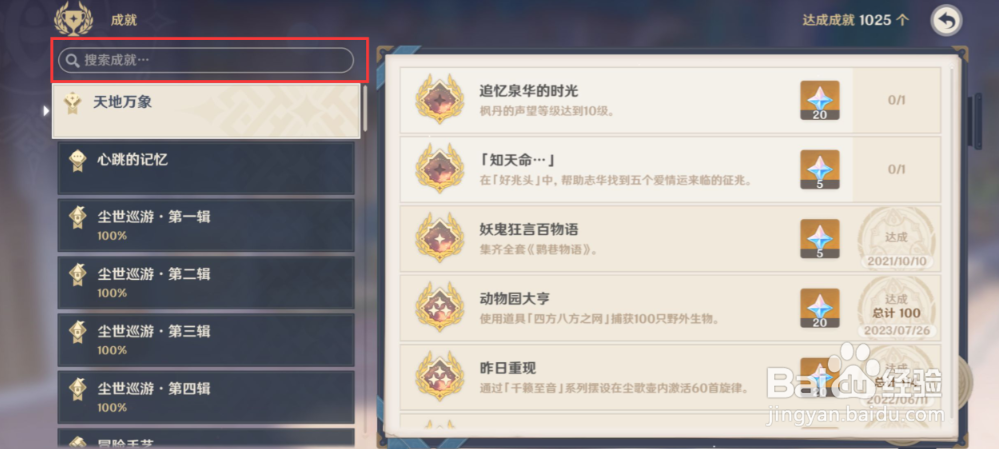Image resolution: width=999 pixels, height=449 pixels.
Task: Click the badge icon of 动物园大亨
Action: [440, 308]
